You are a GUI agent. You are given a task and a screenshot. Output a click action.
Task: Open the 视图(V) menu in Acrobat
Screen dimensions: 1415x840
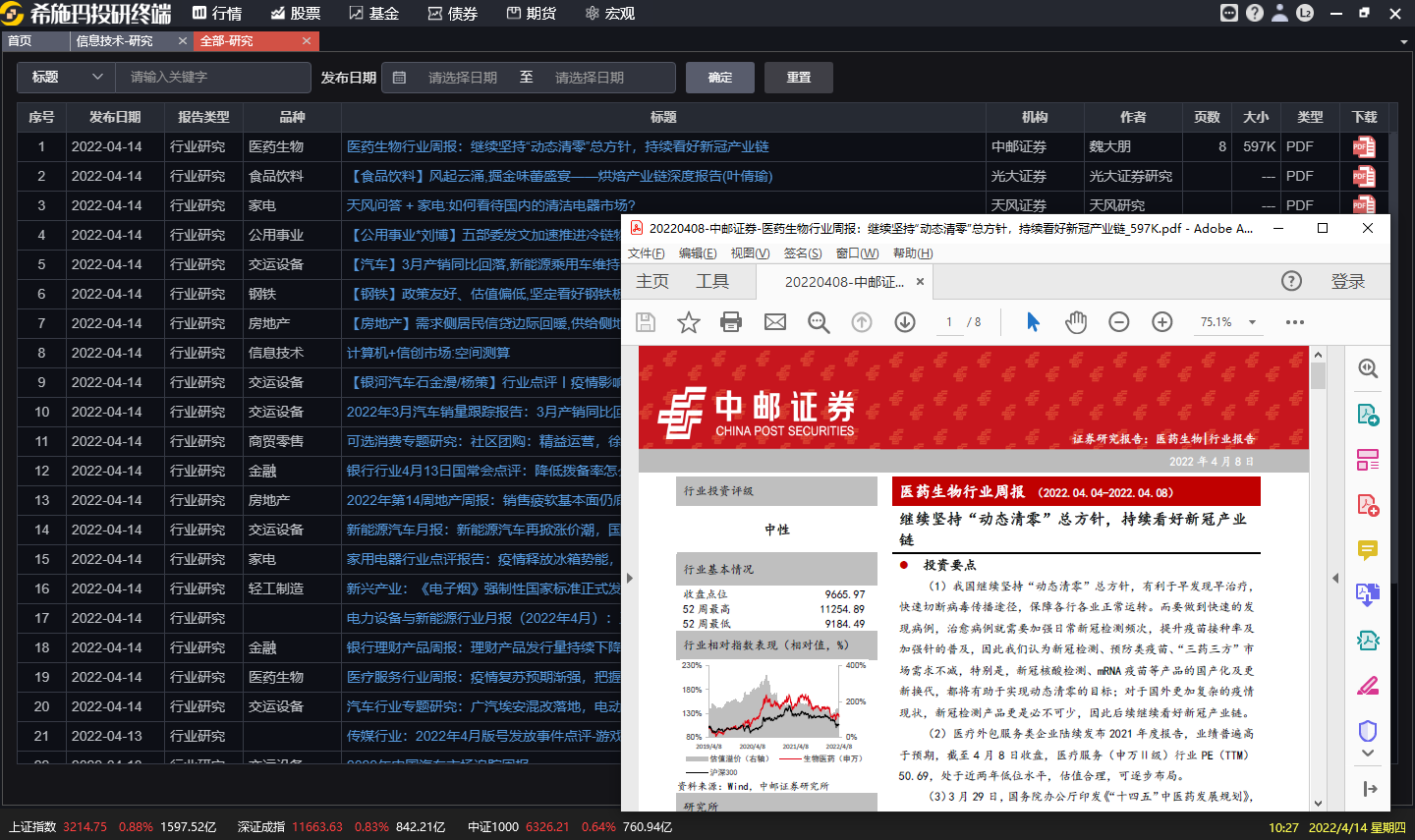(750, 252)
